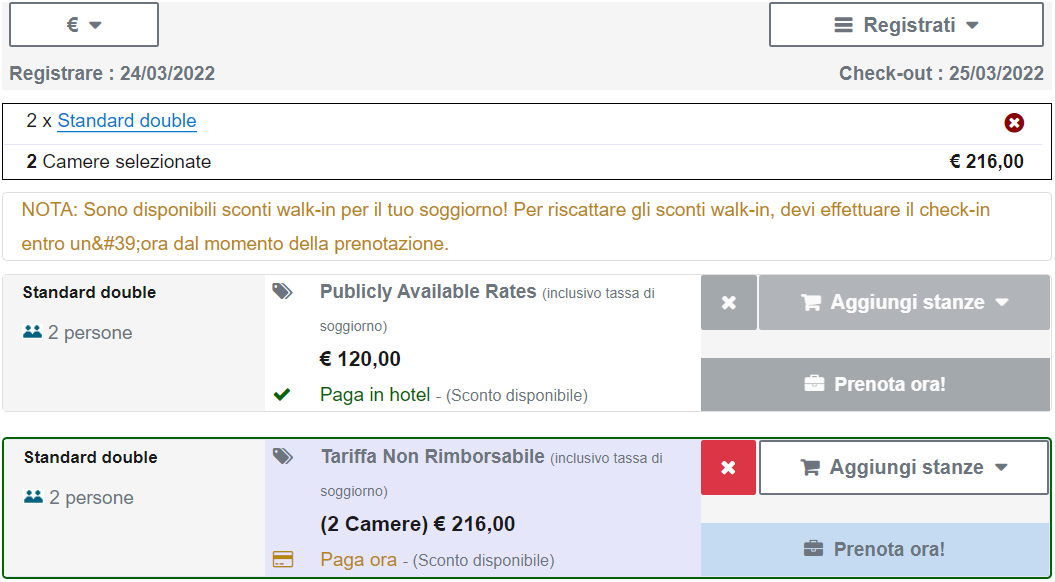Click the Paga ora payment option

(x=358, y=560)
